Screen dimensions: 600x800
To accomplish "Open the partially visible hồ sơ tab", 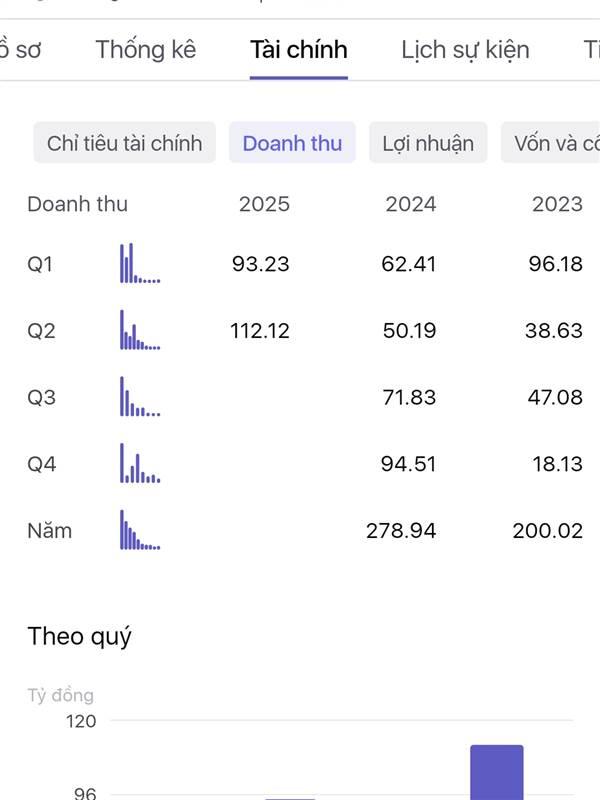I will click(19, 49).
